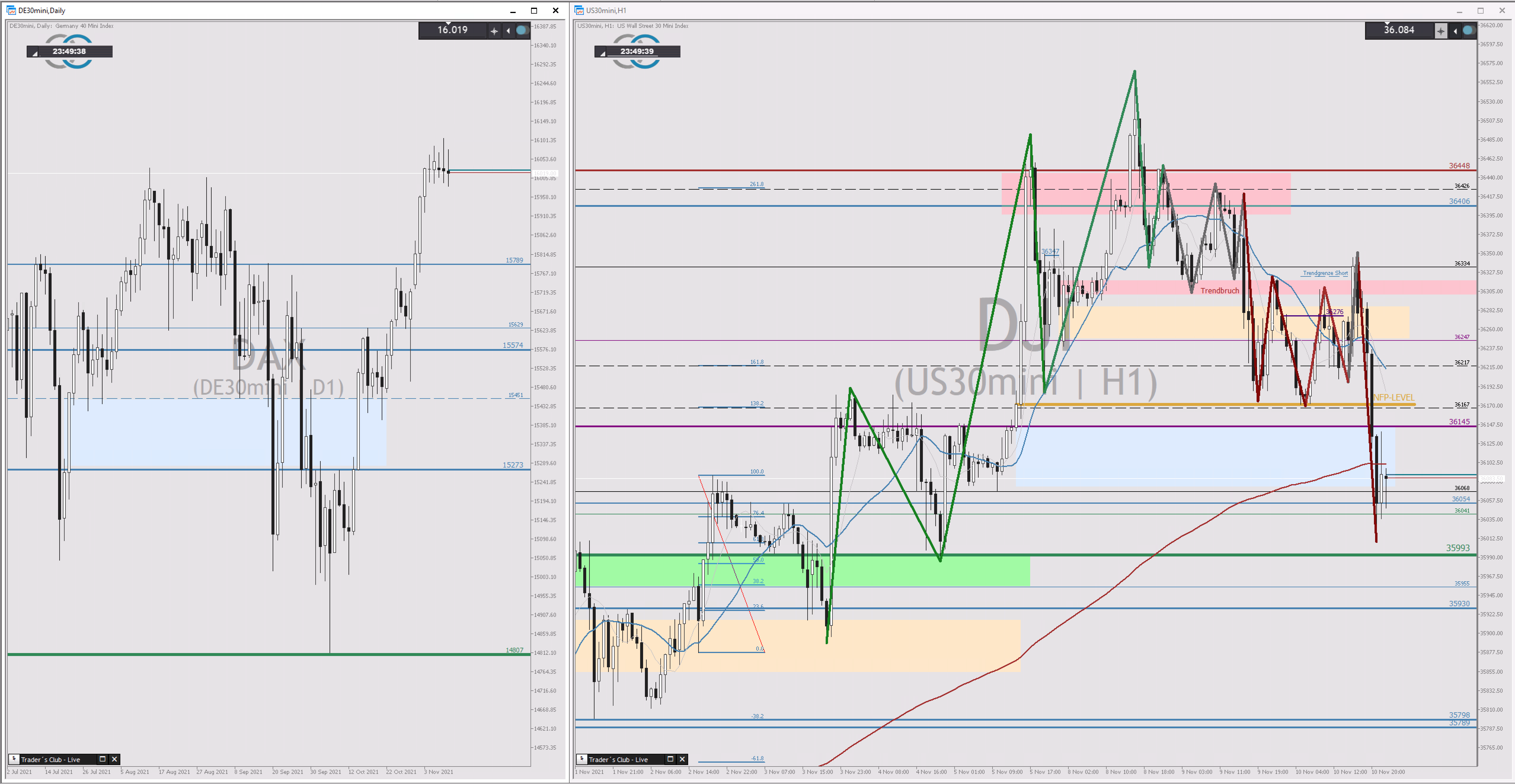Select the 35798 blue level label

point(1459,715)
